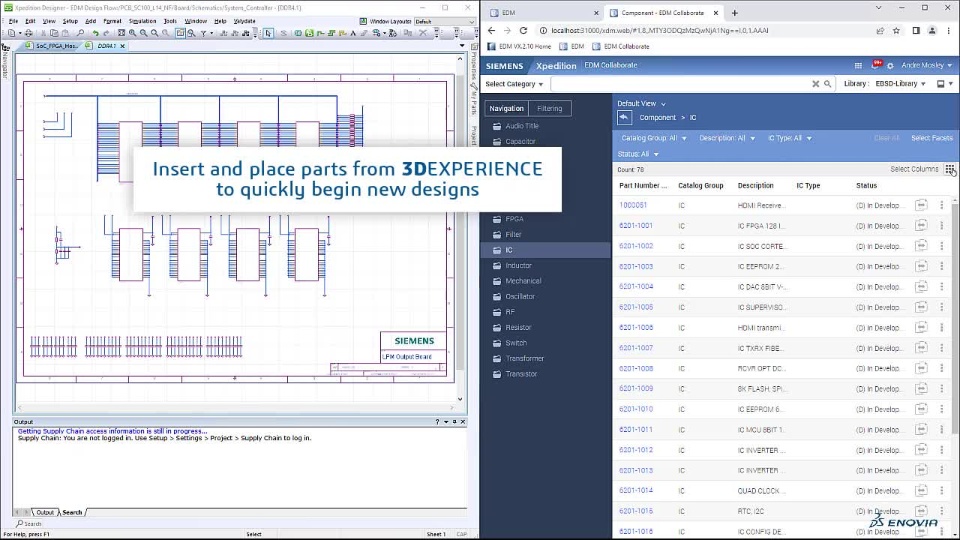This screenshot has height=540, width=960.
Task: Click the EDM Collaborate bookmark
Action: 621,47
